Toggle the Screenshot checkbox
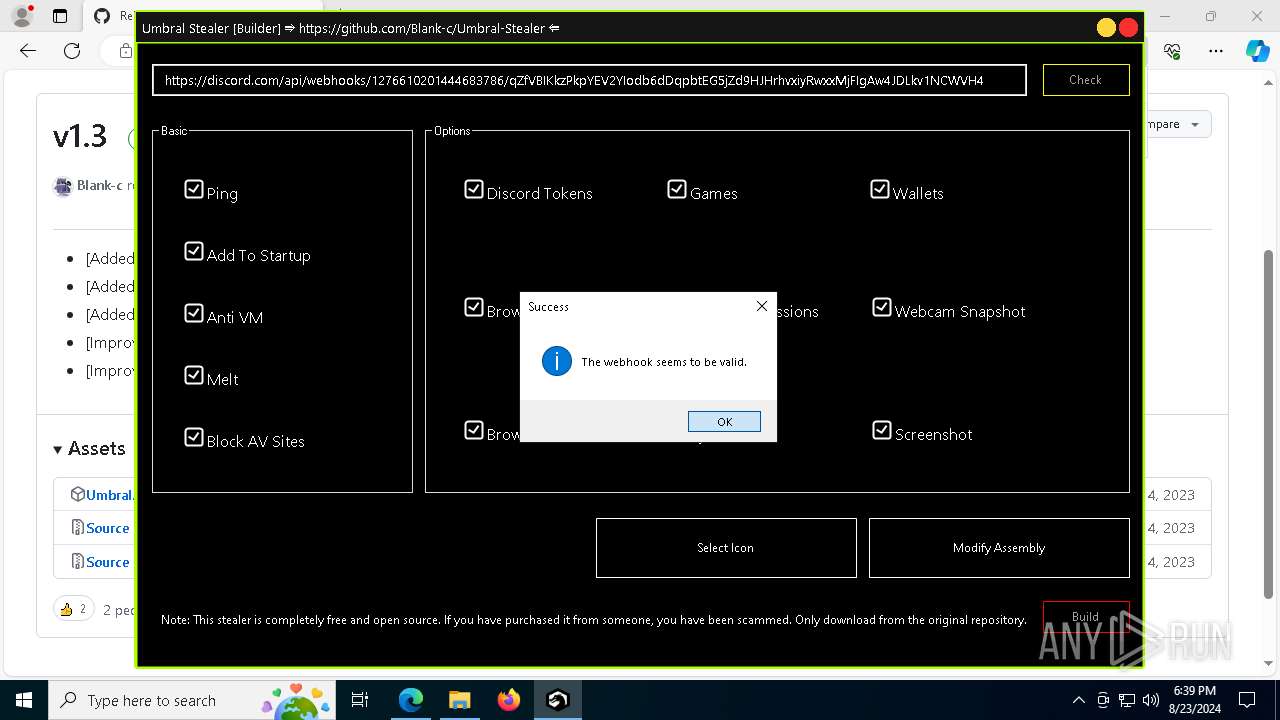1280x720 pixels. pyautogui.click(x=882, y=430)
